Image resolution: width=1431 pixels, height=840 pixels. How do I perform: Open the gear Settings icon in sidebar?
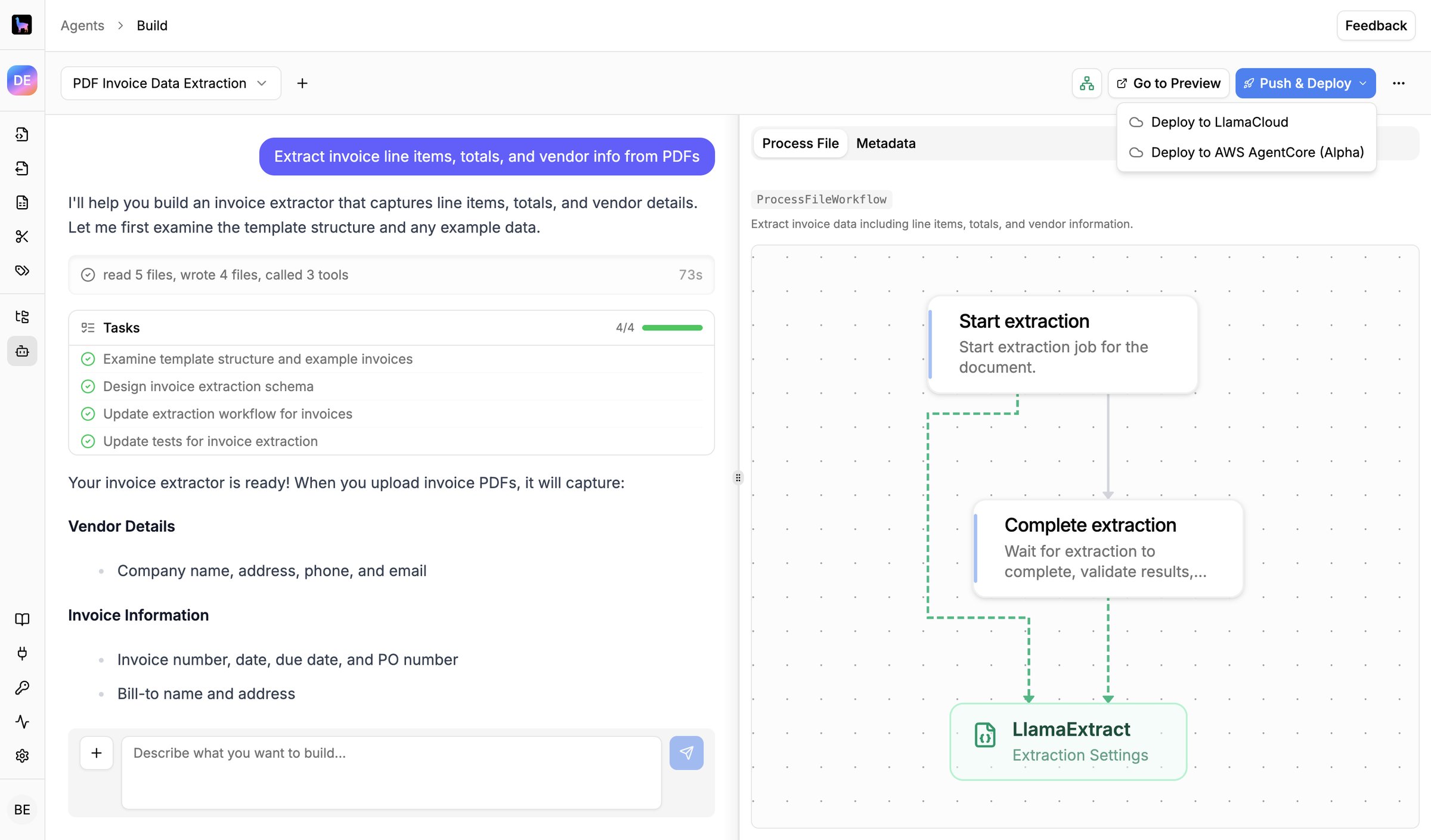pyautogui.click(x=22, y=755)
